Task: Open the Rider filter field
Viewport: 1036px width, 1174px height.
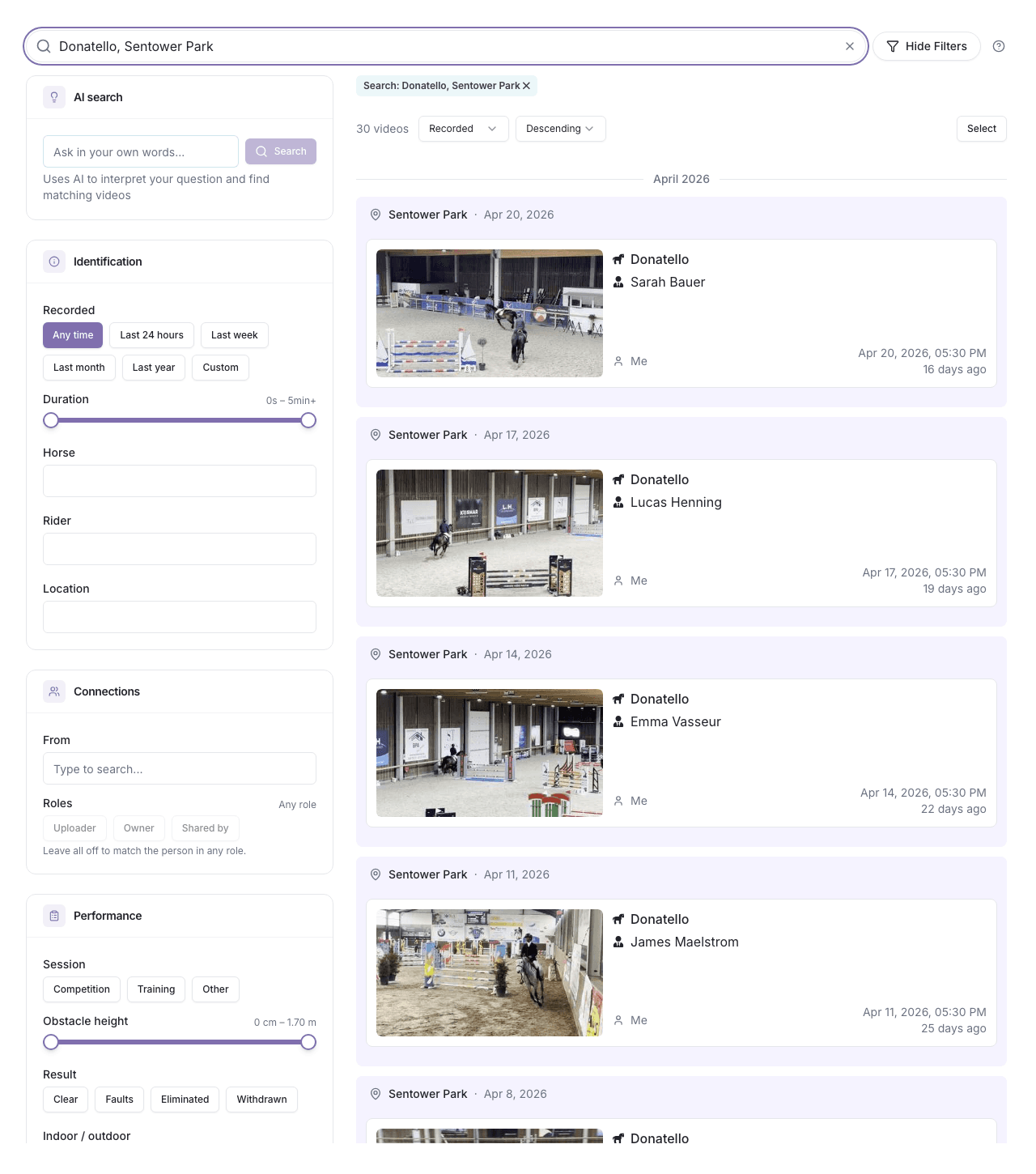Action: (x=180, y=549)
